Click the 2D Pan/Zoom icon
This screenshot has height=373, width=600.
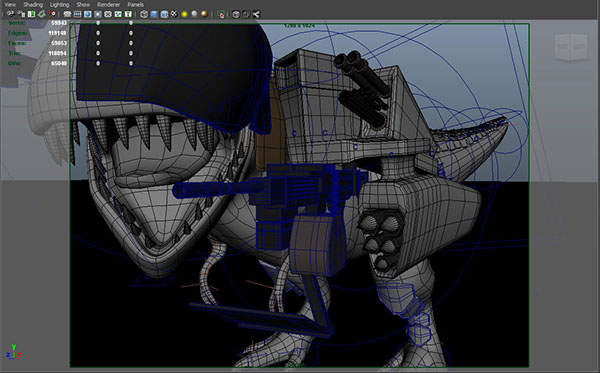pos(52,14)
